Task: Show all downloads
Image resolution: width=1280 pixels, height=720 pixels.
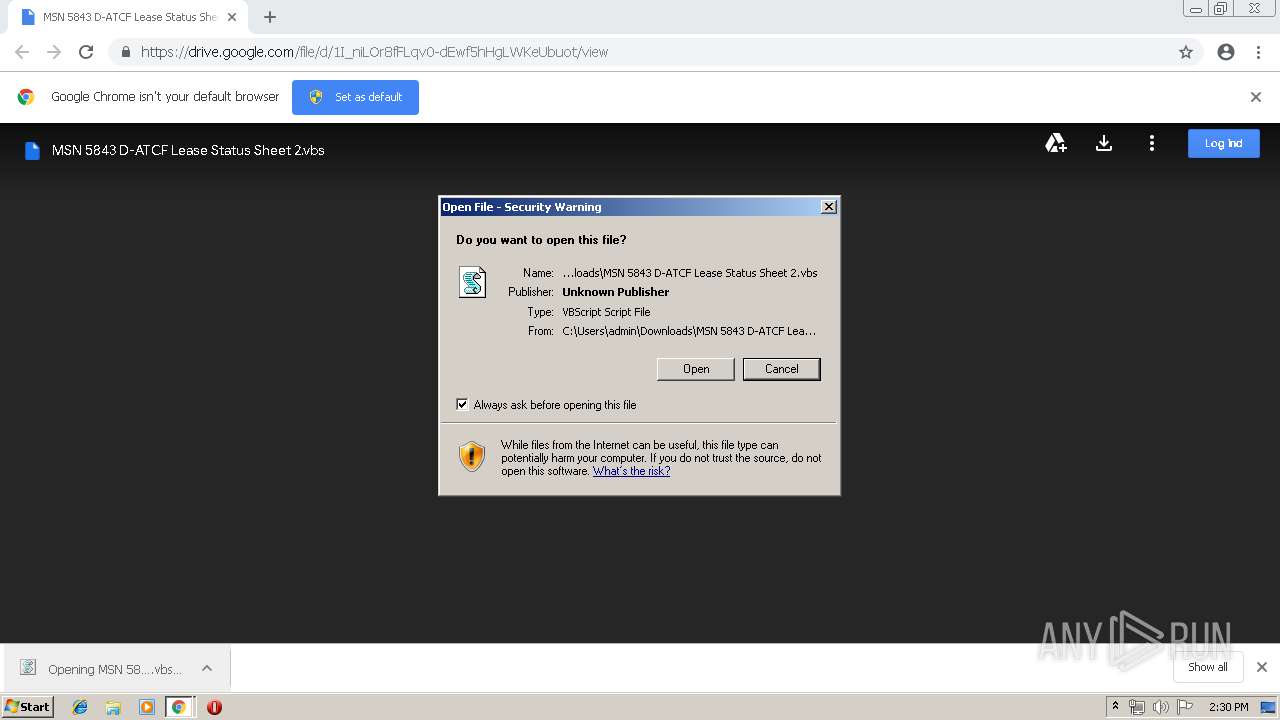Action: click(1208, 667)
